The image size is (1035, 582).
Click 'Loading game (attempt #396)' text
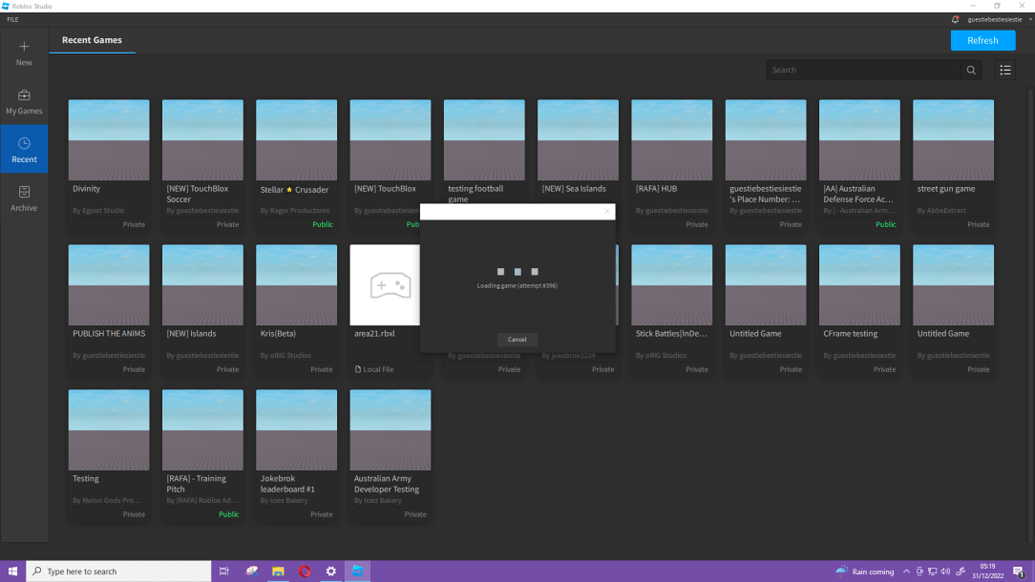(x=517, y=286)
